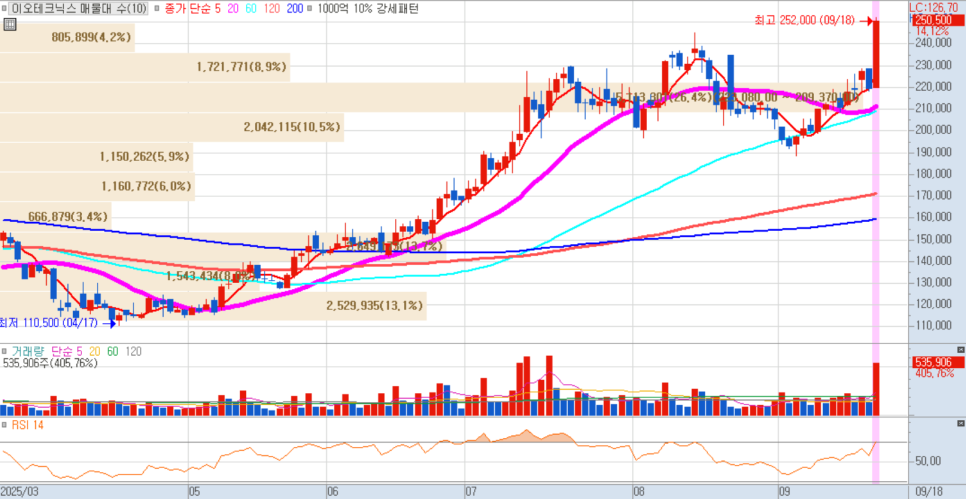Click the RSI 50.00 axis label

tap(928, 461)
